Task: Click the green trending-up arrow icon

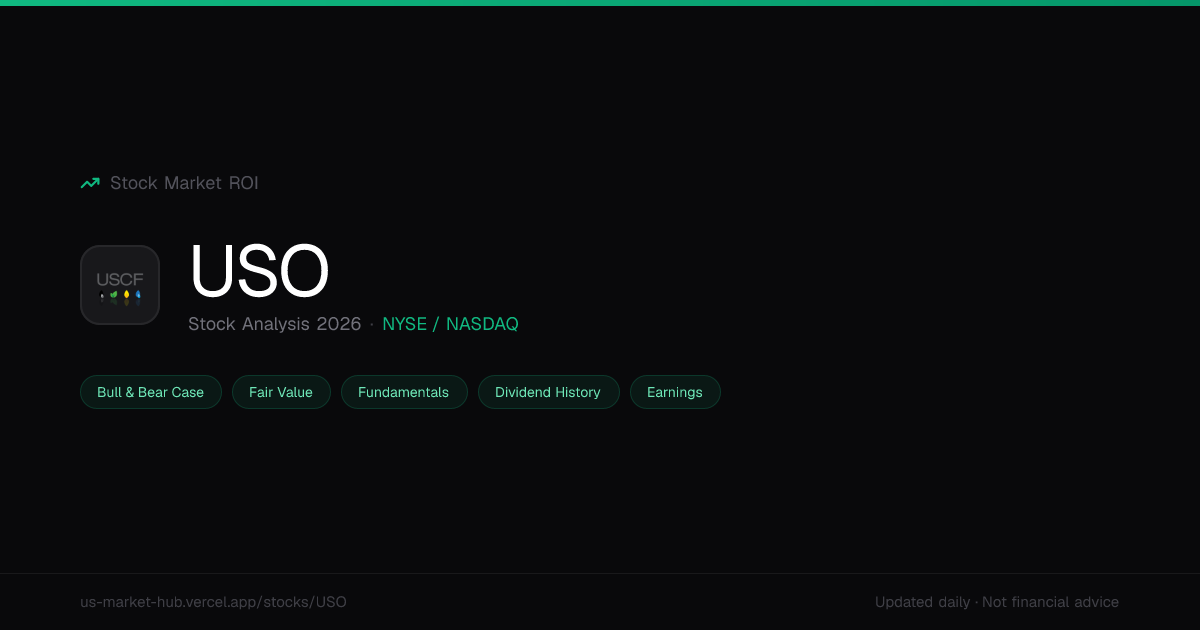Action: [90, 183]
